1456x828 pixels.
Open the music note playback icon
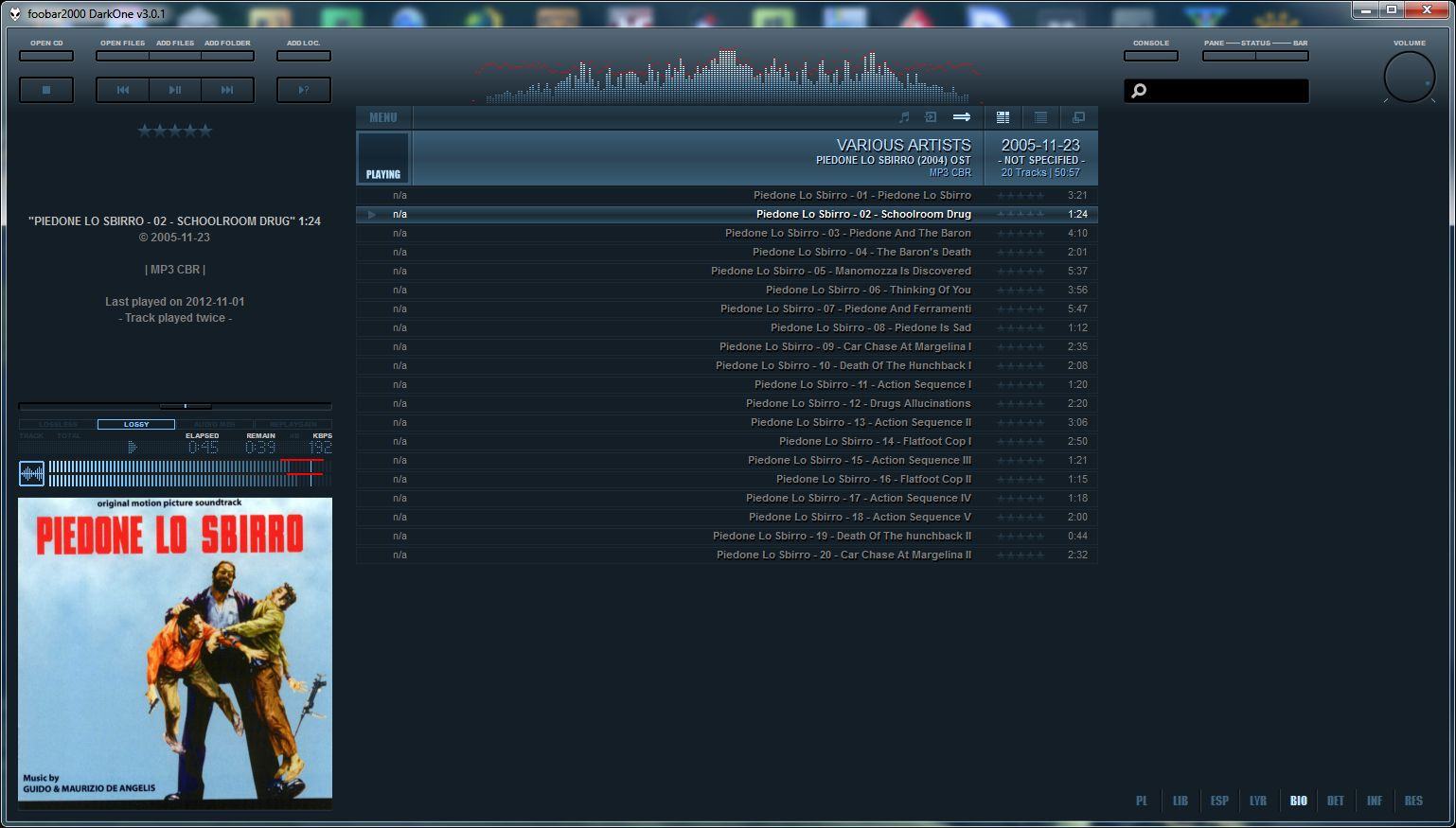tap(904, 117)
